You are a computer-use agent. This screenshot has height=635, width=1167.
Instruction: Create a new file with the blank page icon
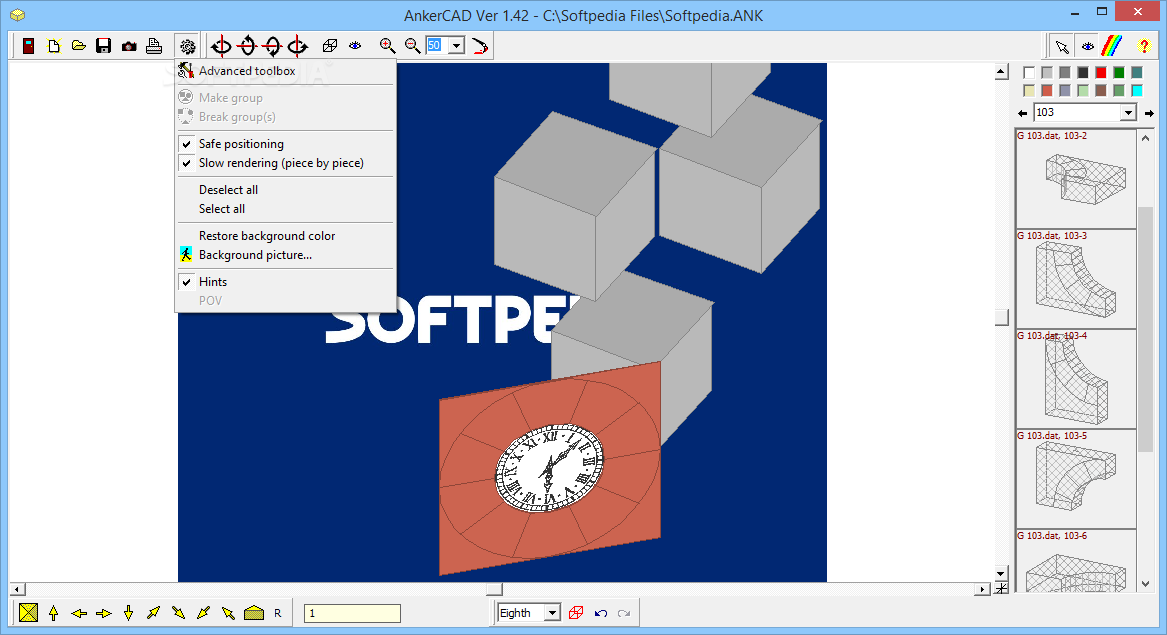click(54, 46)
